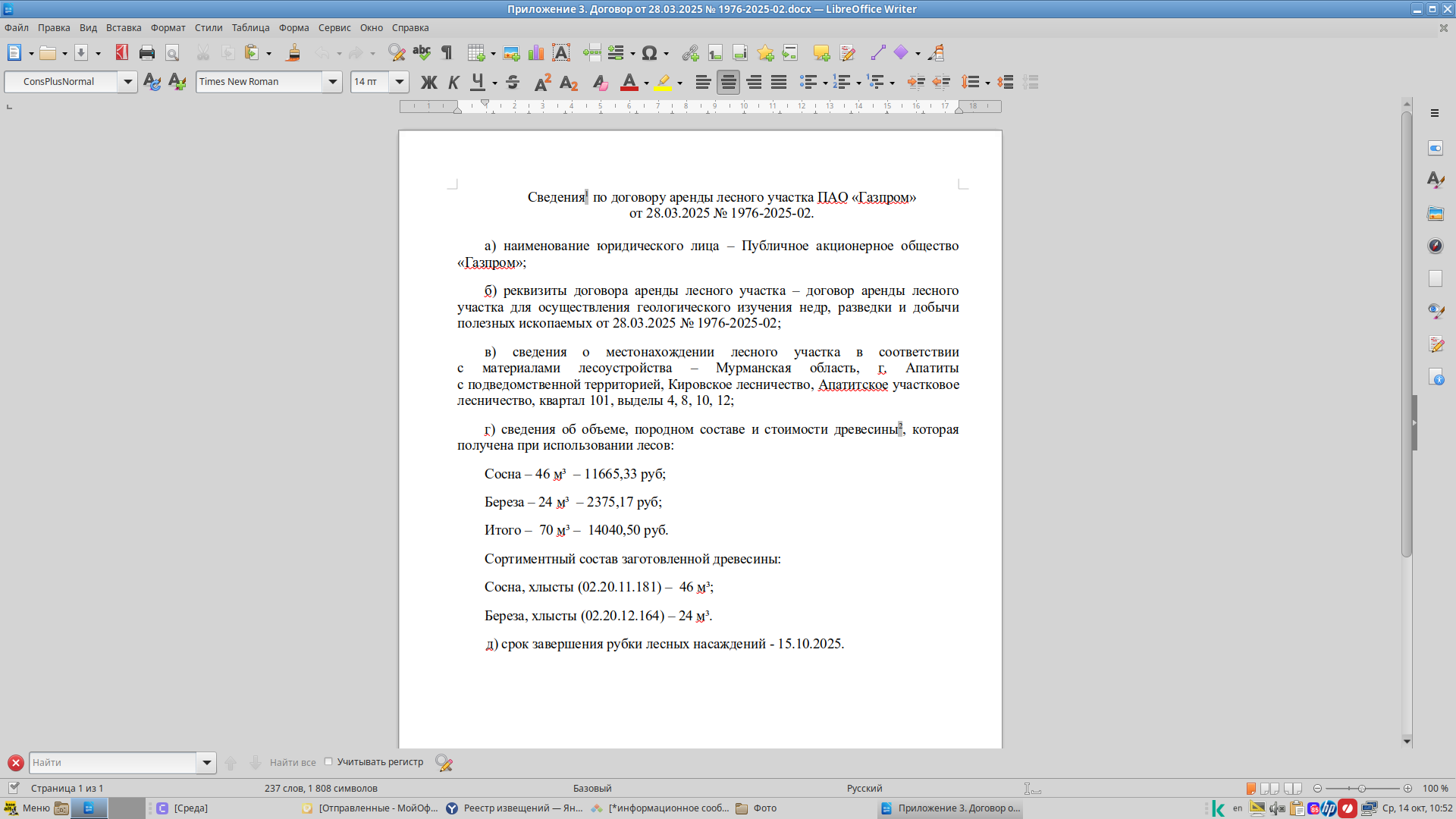Open sidebar Navigator panel
This screenshot has height=819, width=1456.
[x=1436, y=246]
